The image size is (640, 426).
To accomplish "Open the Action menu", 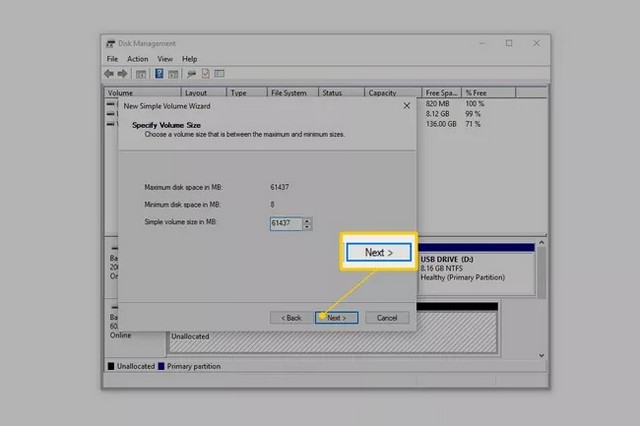I will pyautogui.click(x=137, y=59).
